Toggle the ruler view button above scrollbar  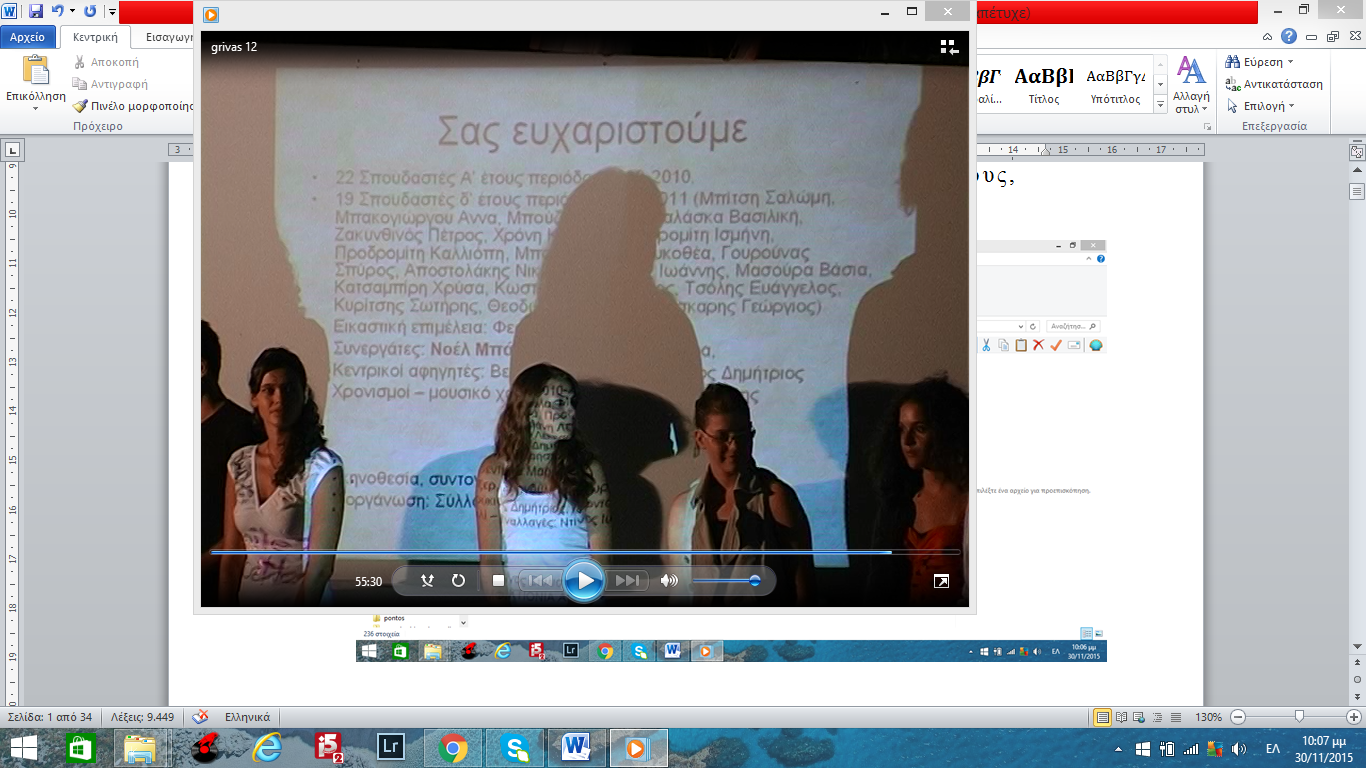[x=1357, y=152]
